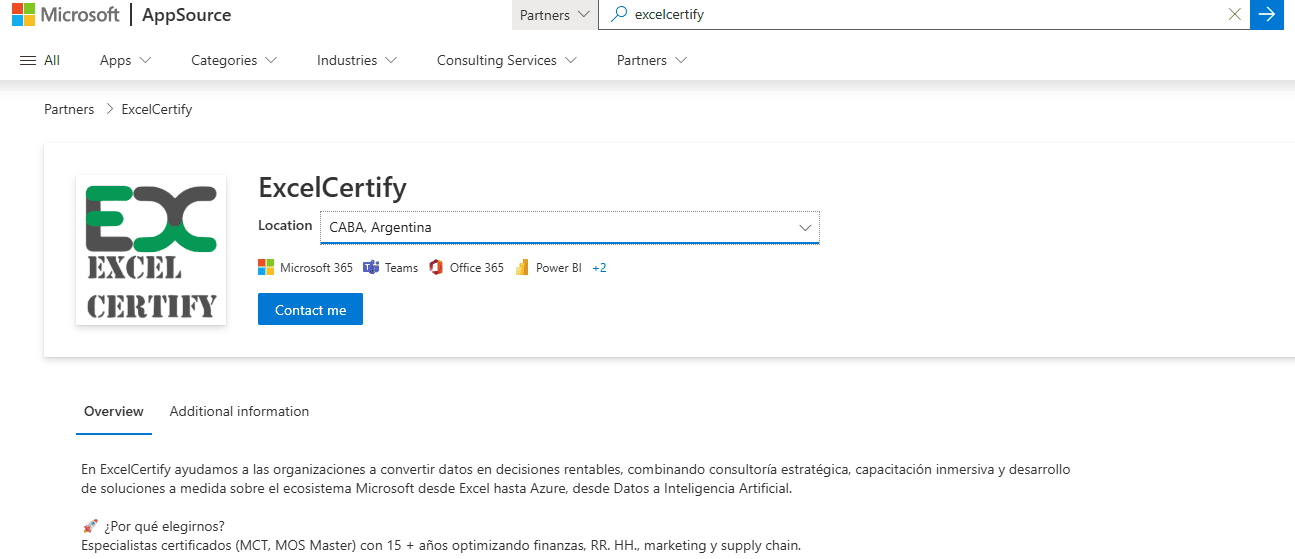Expand the Categories menu
Viewport: 1295px width, 559px height.
point(234,60)
